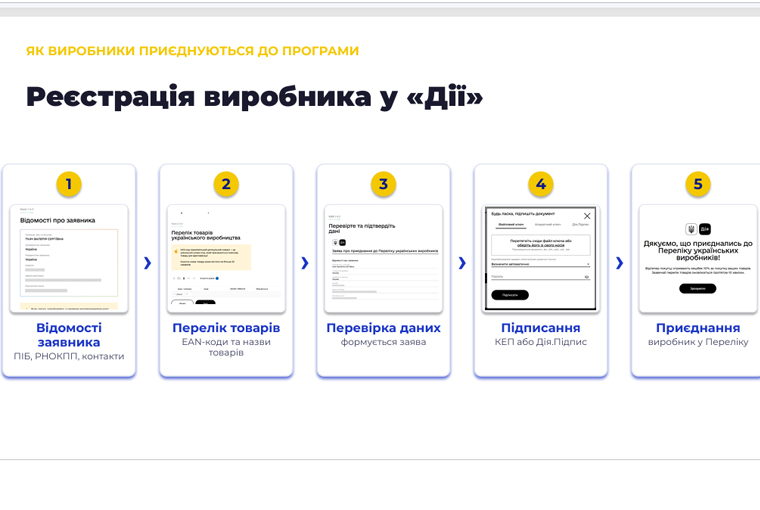Click the black sign button in step 4 dialog
Screen dimensions: 760x510
pyautogui.click(x=510, y=295)
